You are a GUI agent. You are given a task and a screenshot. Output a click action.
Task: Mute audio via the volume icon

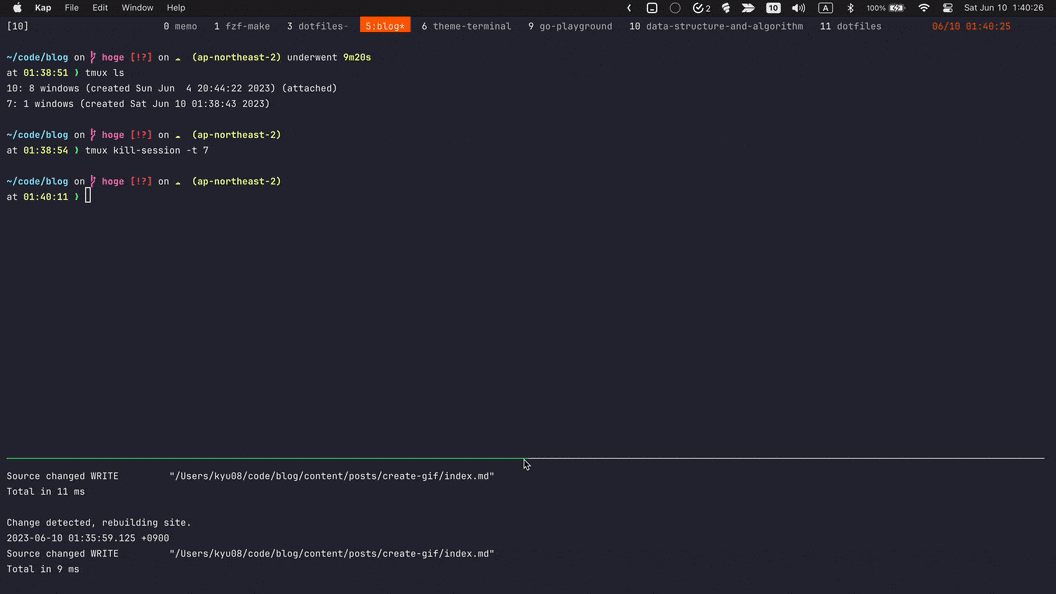point(797,7)
